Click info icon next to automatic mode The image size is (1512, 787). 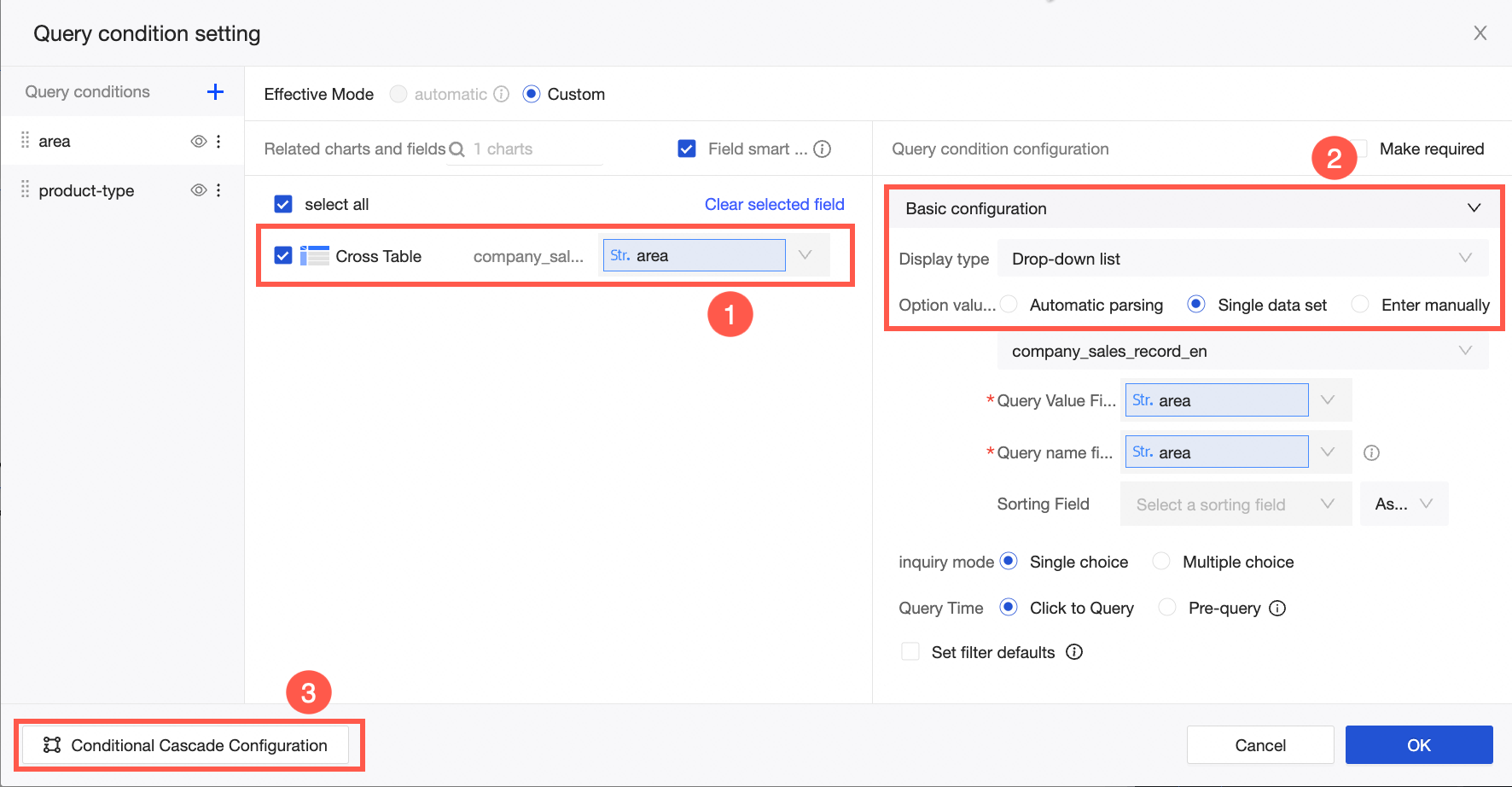pyautogui.click(x=502, y=94)
